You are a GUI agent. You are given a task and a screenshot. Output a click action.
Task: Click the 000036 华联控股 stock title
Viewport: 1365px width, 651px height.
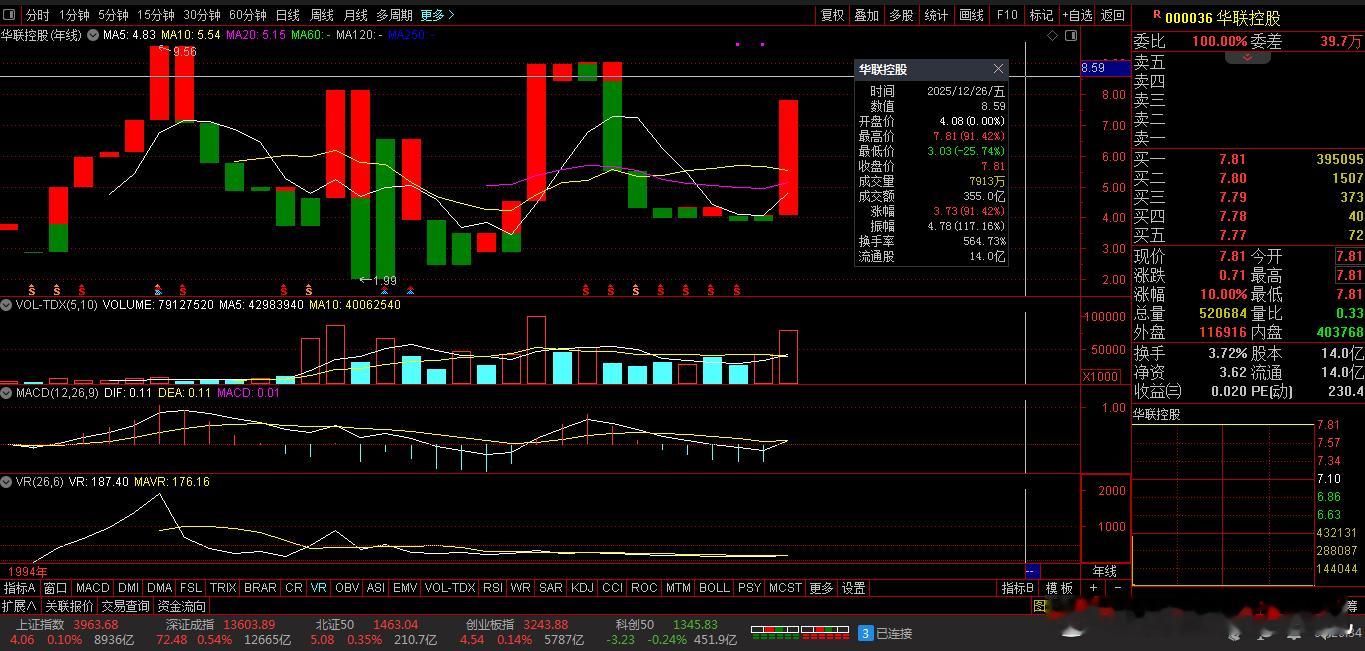1223,17
